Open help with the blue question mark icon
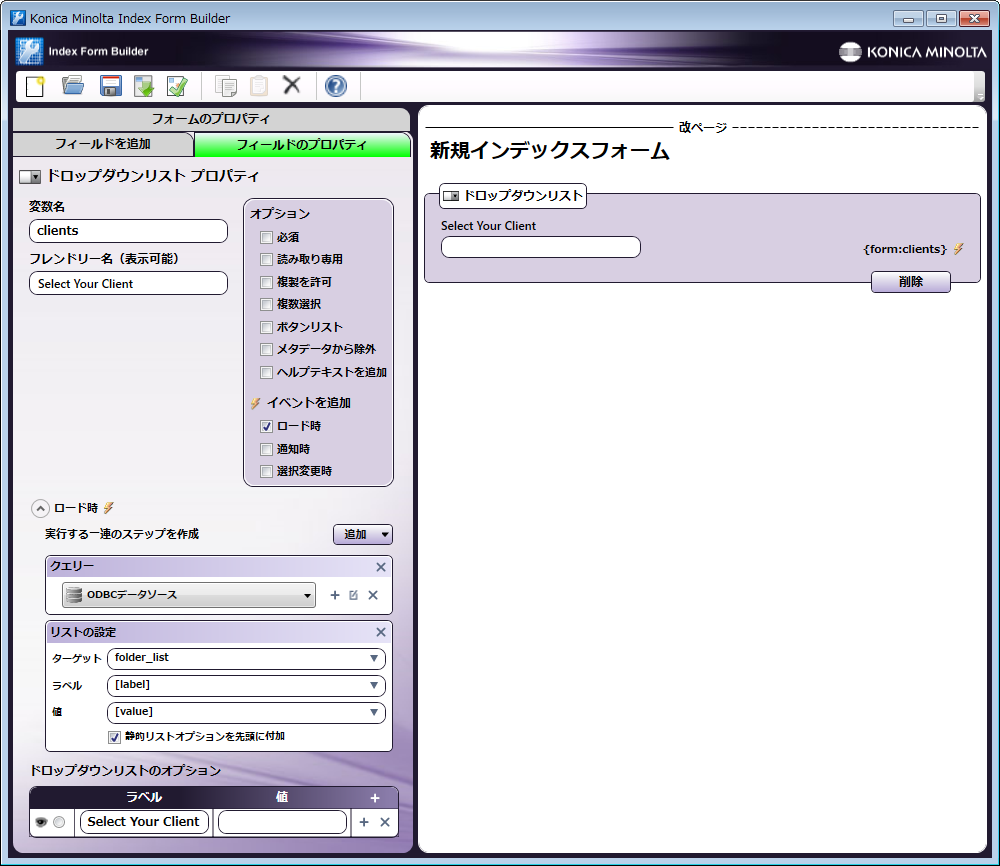 coord(335,86)
